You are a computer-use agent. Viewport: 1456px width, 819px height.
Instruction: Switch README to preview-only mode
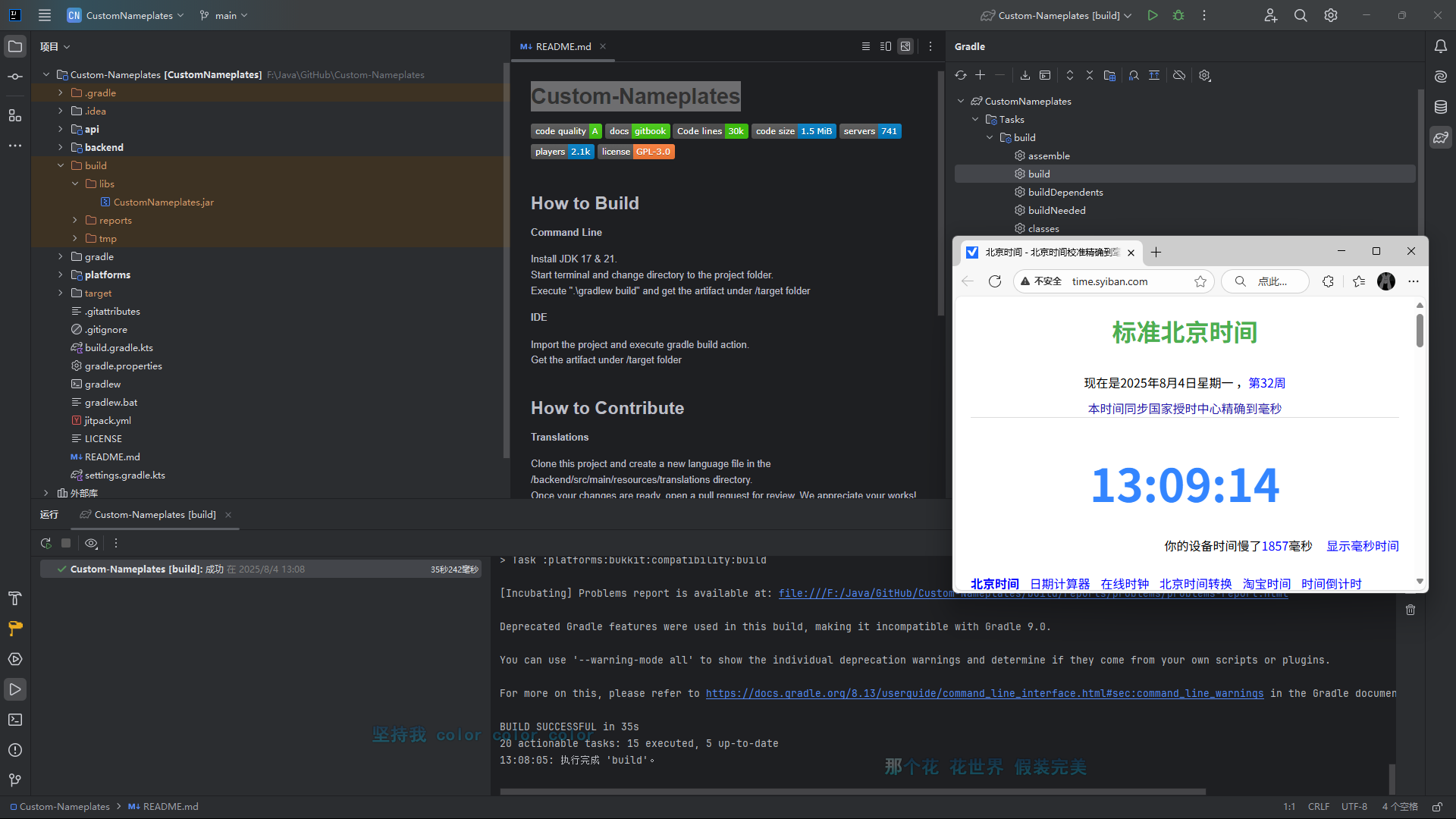[905, 46]
